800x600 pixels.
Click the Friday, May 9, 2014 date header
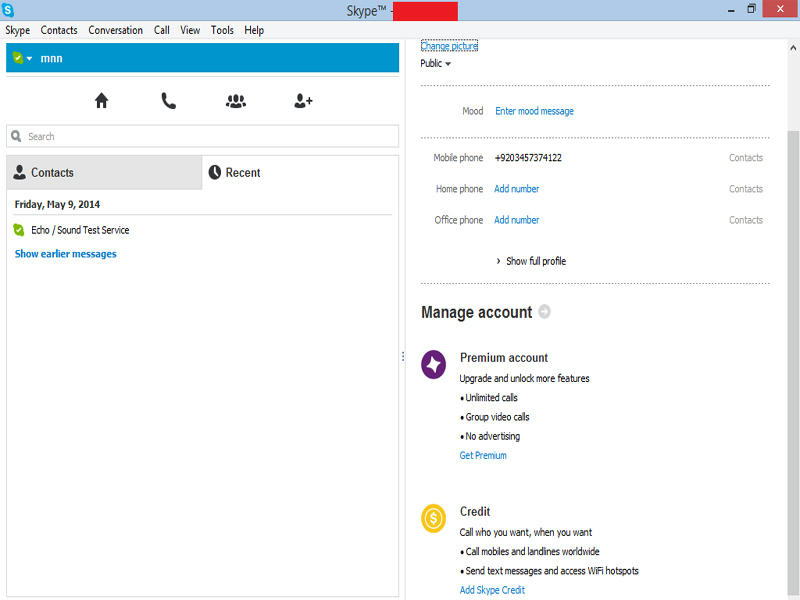(57, 204)
